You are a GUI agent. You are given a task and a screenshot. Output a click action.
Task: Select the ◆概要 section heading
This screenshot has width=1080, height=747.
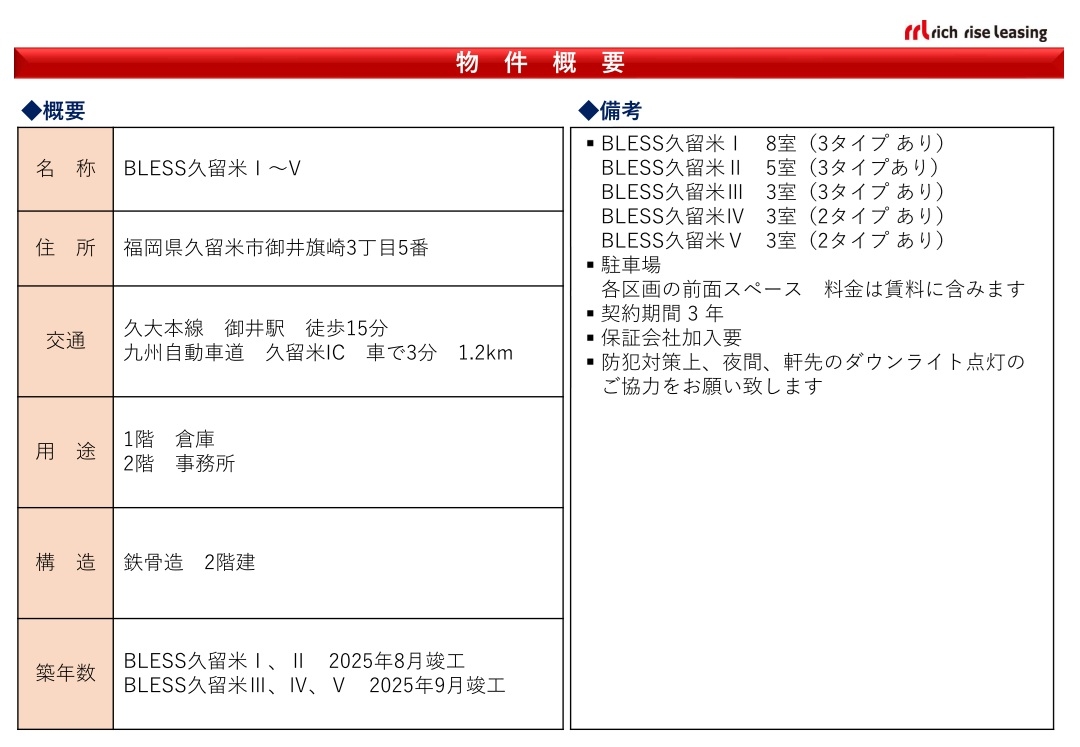[54, 111]
